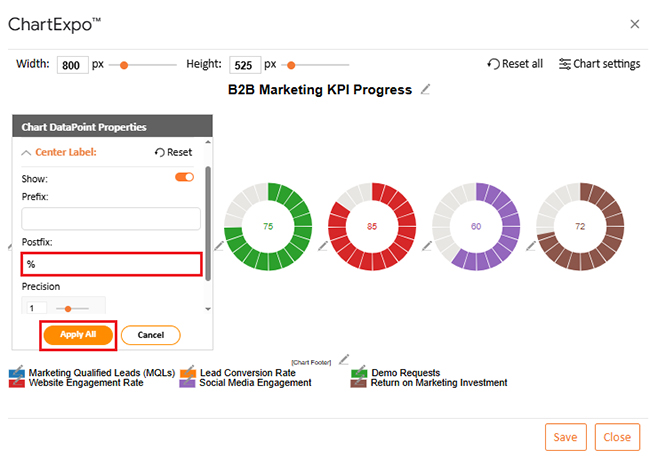Image resolution: width=650 pixels, height=458 pixels.
Task: Collapse the Center Label section
Action: coord(26,153)
